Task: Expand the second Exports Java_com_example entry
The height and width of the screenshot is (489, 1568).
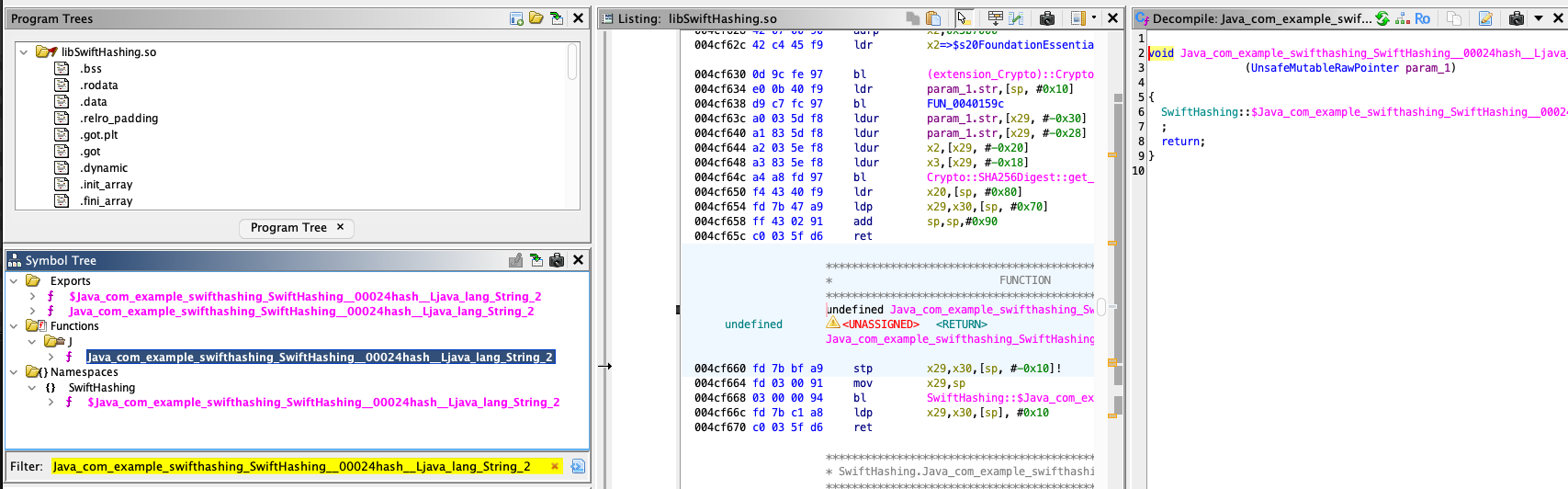Action: tap(32, 312)
